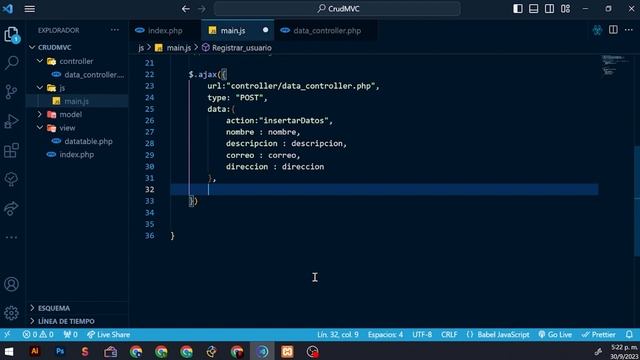Open the Live Share activity bar icon
This screenshot has width=640, height=360.
click(11, 209)
